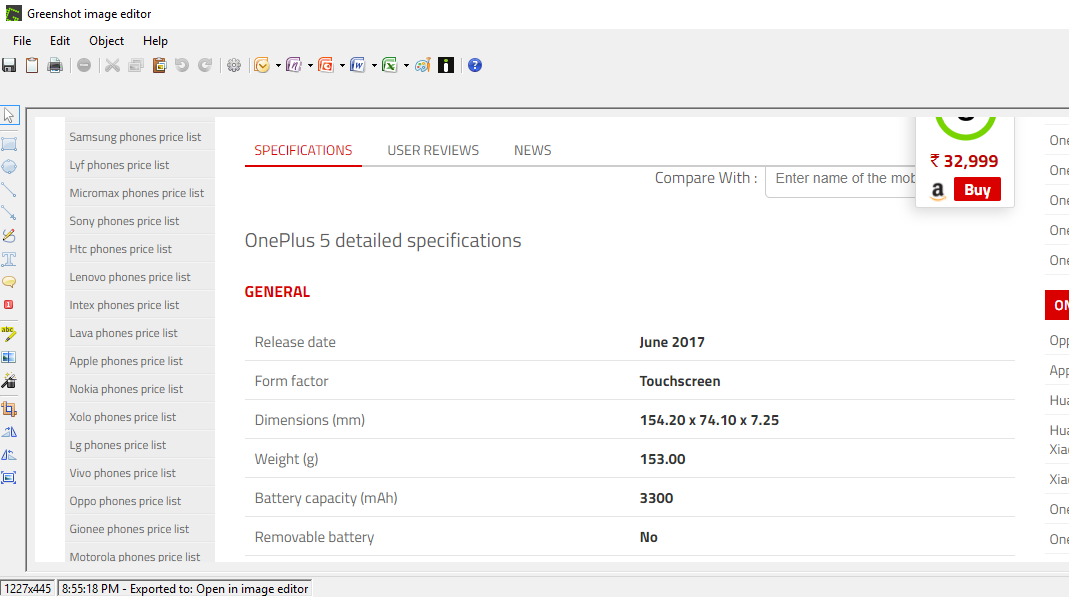The height and width of the screenshot is (597, 1069).
Task: Send image to PowerPoint via its icon
Action: pyautogui.click(x=326, y=65)
